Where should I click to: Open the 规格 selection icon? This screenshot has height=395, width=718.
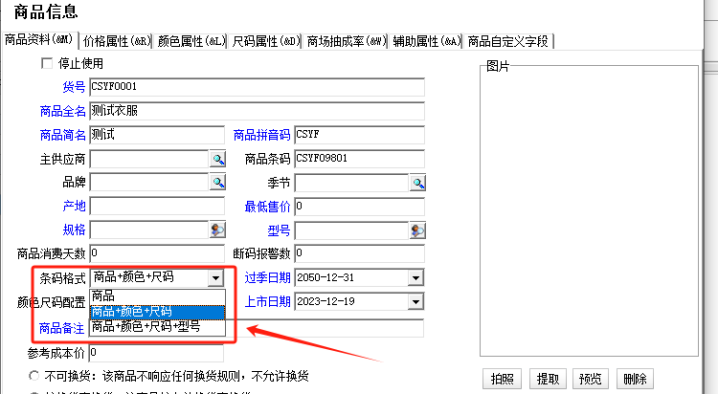pos(218,230)
